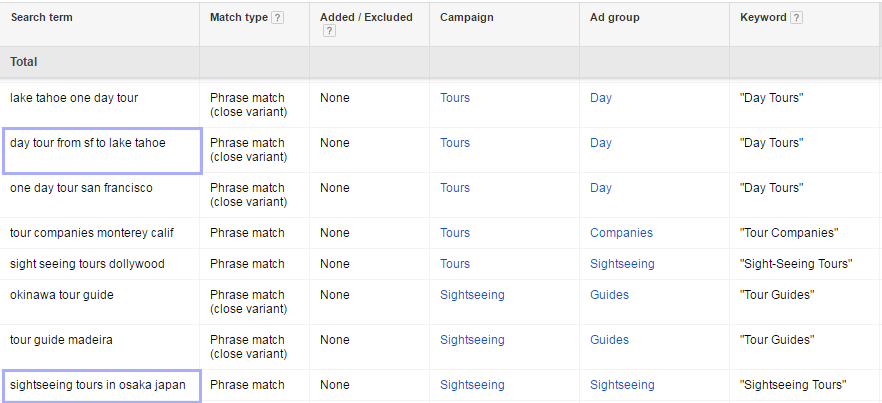The width and height of the screenshot is (882, 403).
Task: Open Tours campaign in monterey calif row
Action: [x=454, y=233]
